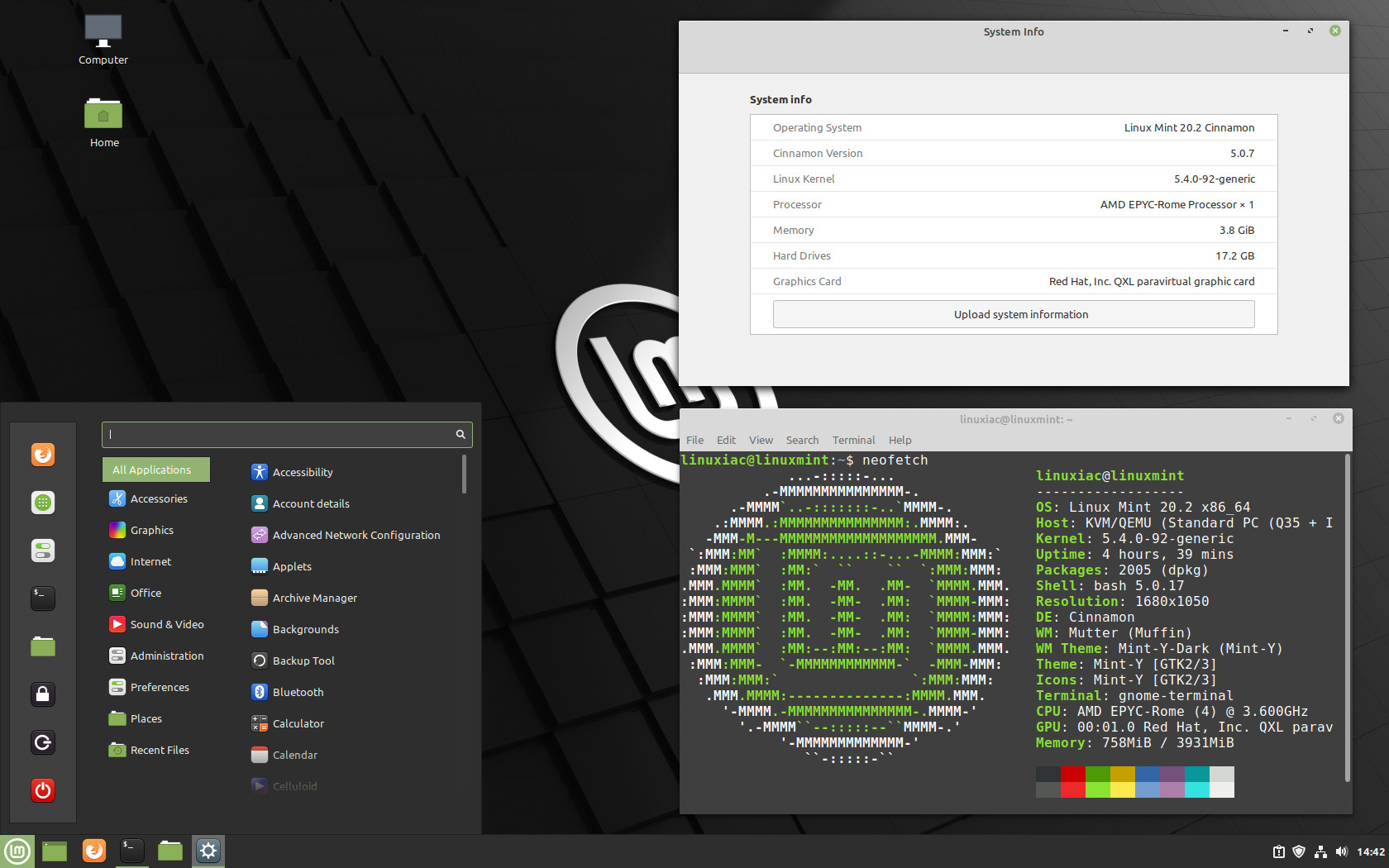Viewport: 1389px width, 868px height.
Task: Open the Terminal menu in menubar
Action: [853, 440]
